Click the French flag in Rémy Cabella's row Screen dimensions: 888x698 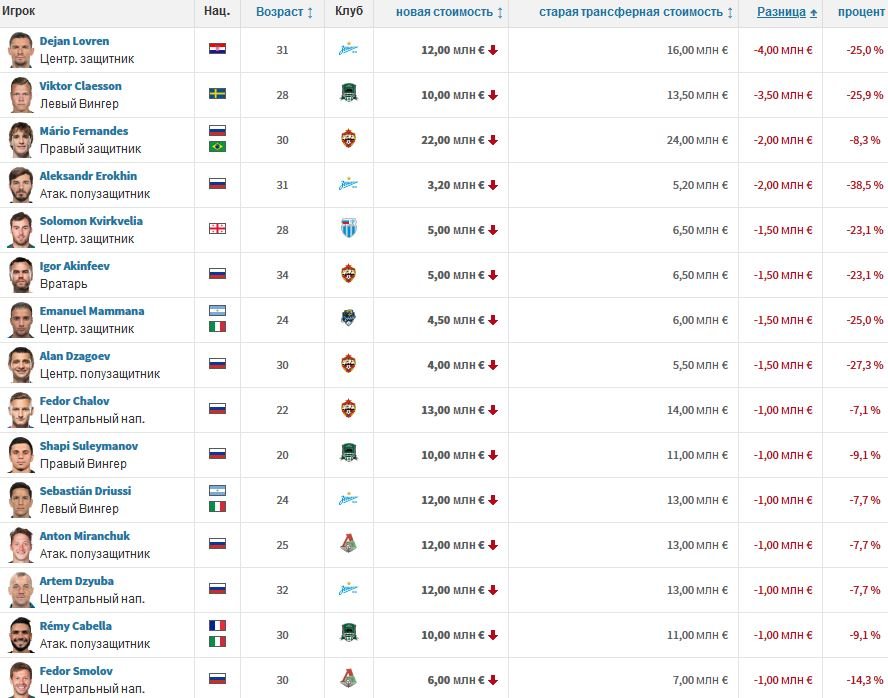(217, 626)
